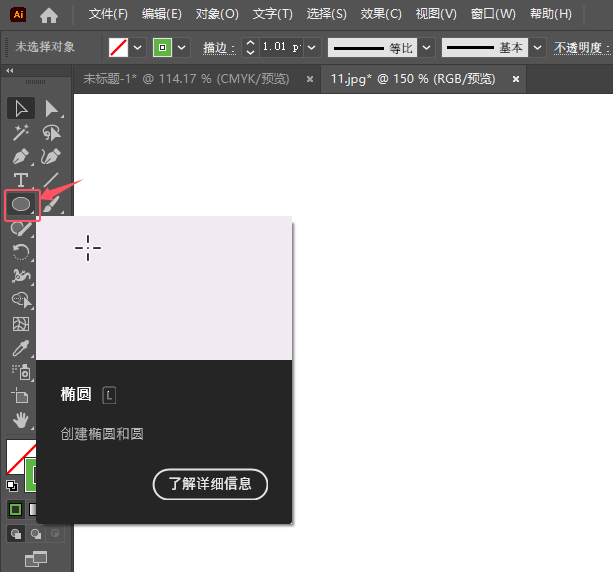
Task: Click the stroke weight stepper arrows
Action: point(250,48)
